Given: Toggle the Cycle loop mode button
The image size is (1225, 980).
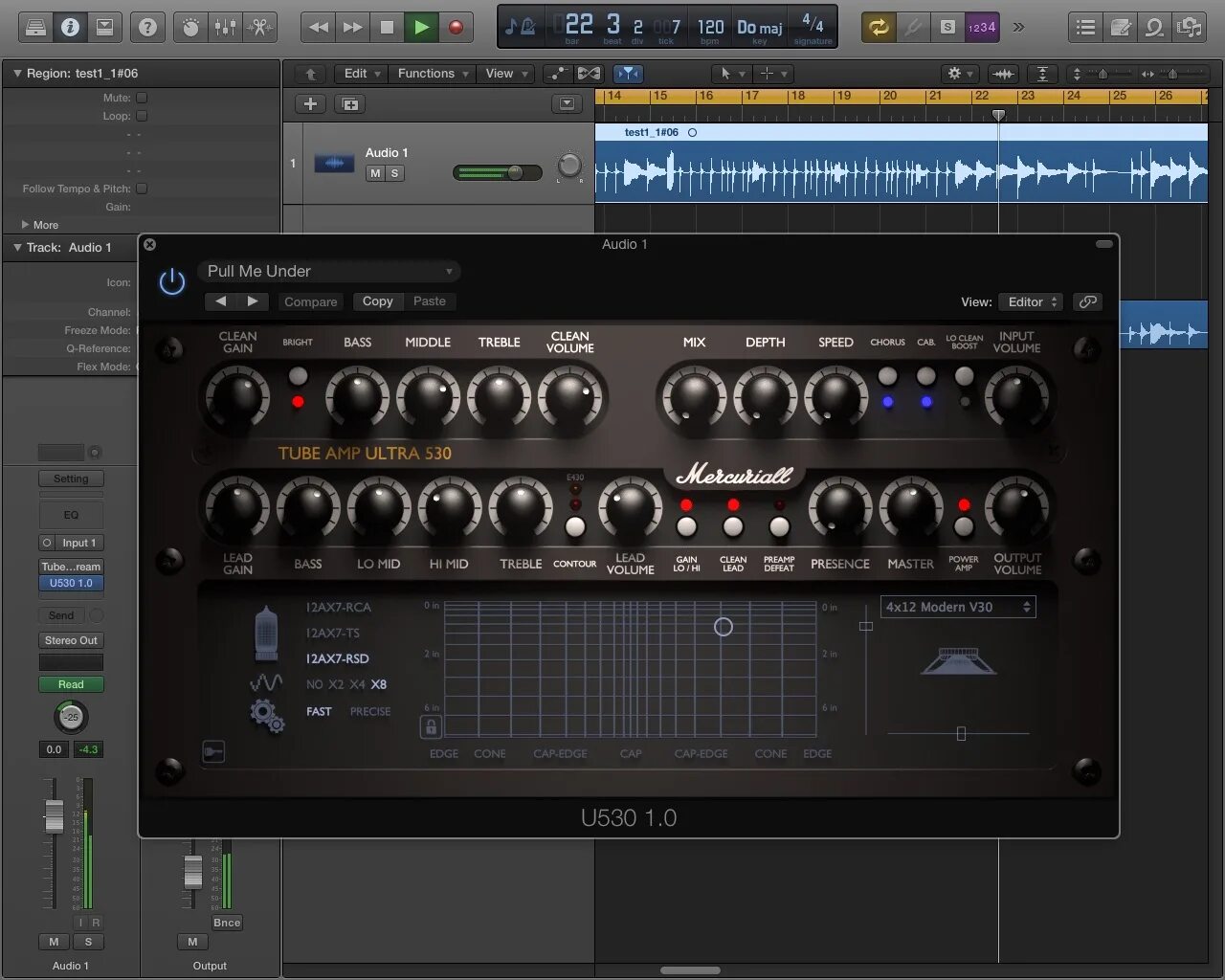Looking at the screenshot, I should point(879,27).
